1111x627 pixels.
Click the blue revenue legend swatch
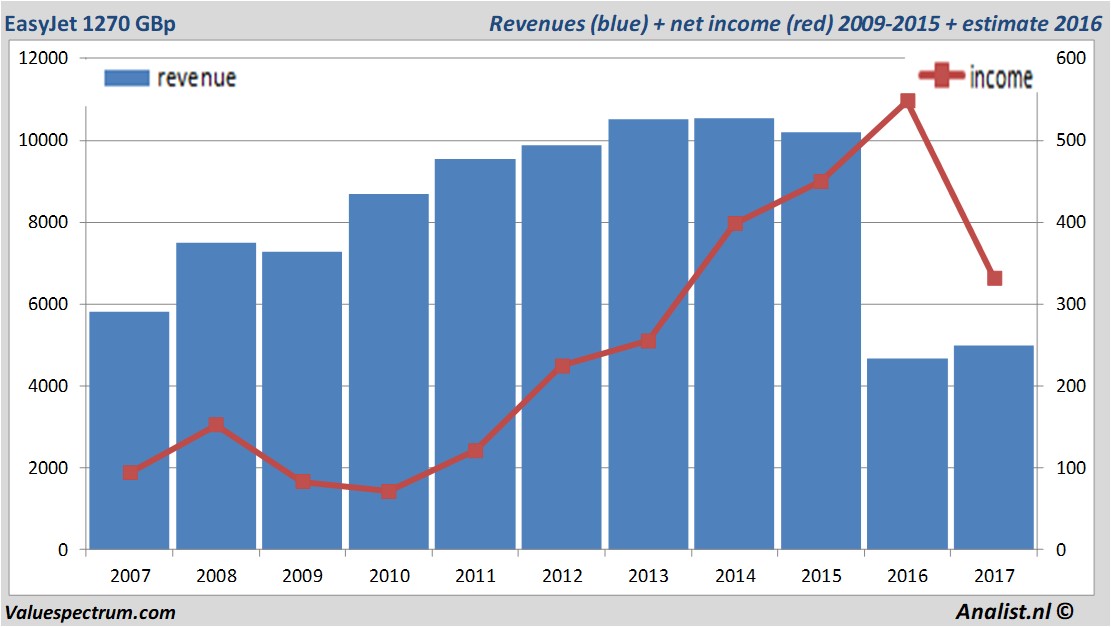click(x=126, y=78)
